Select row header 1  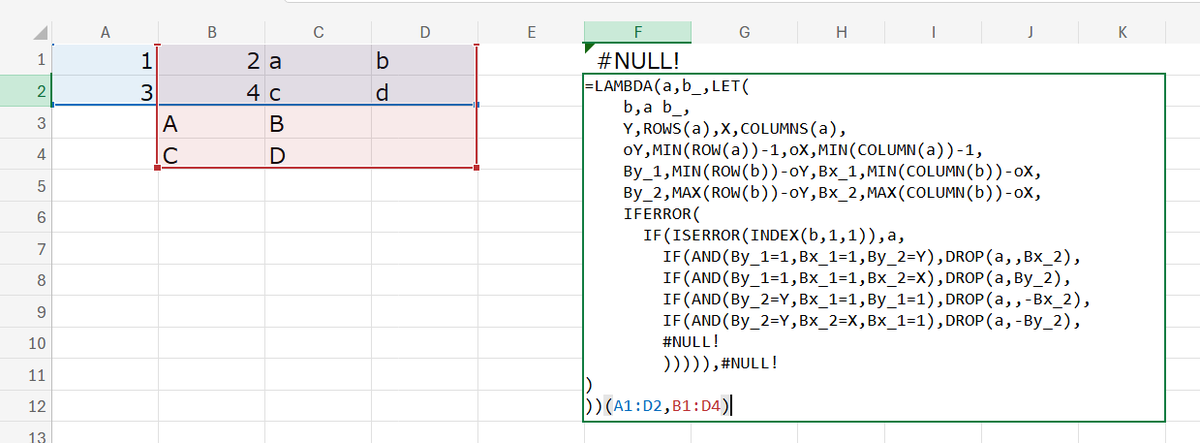coord(25,60)
